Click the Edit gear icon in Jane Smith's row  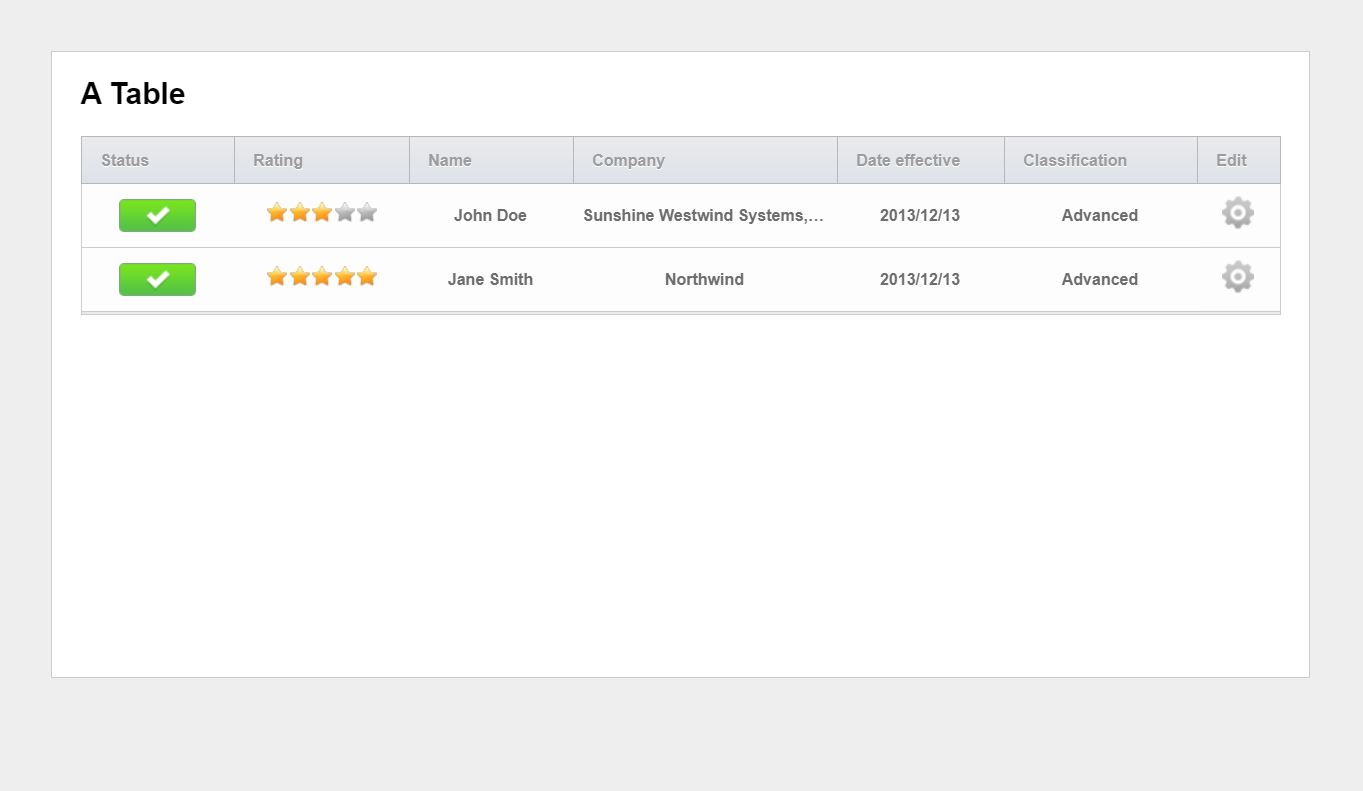1237,276
